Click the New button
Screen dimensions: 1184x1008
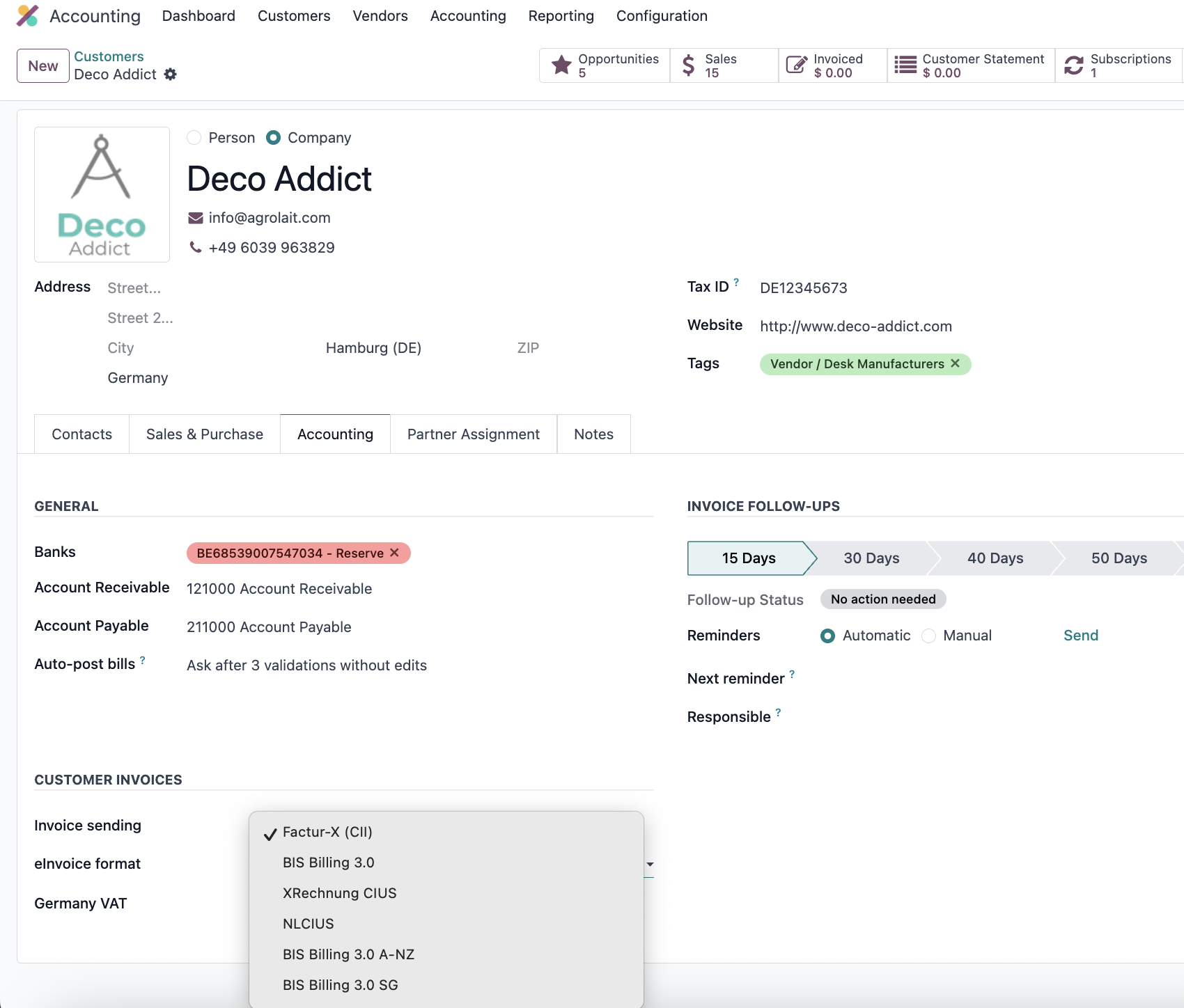[x=43, y=66]
